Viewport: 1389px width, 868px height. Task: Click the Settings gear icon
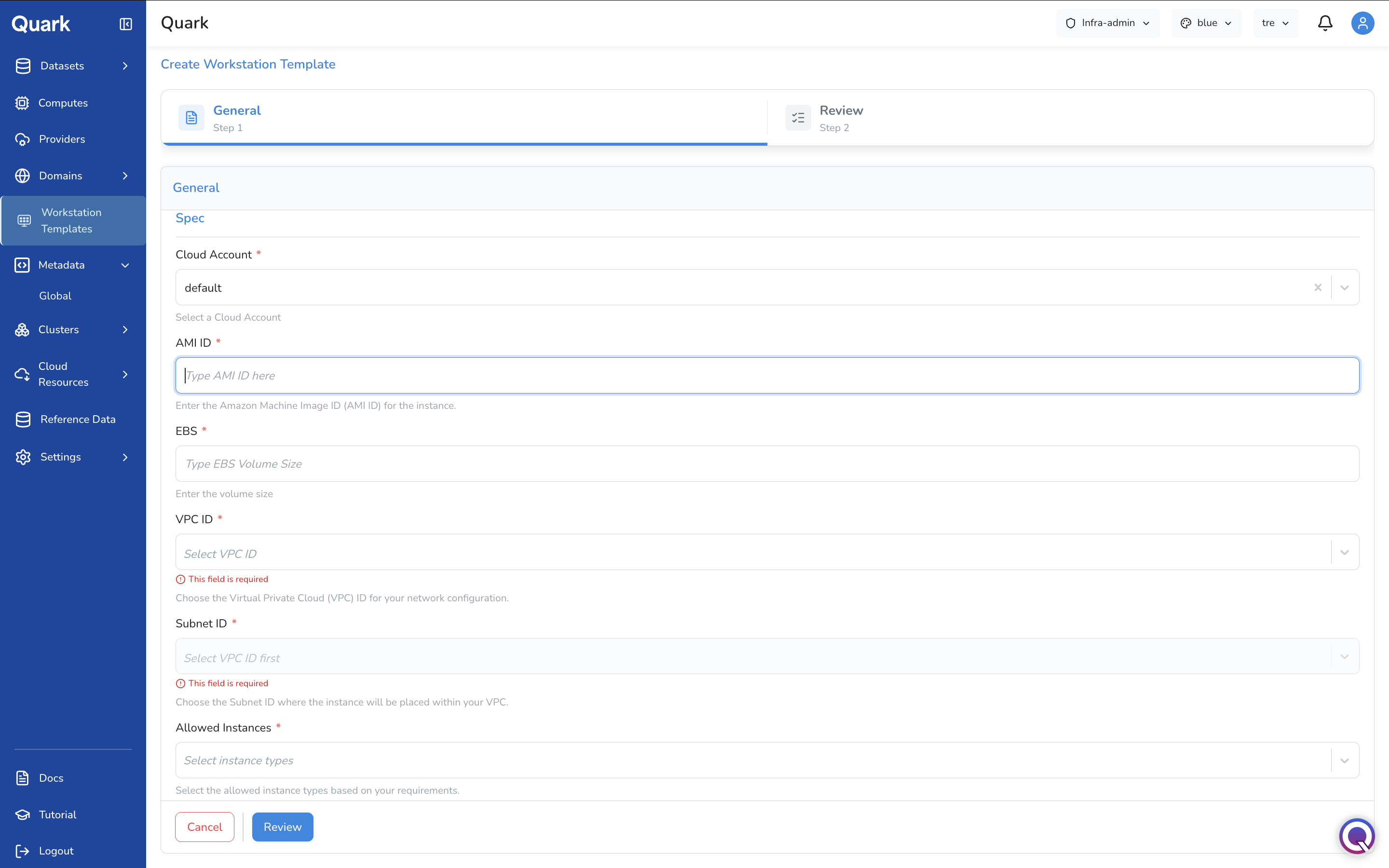(x=23, y=457)
